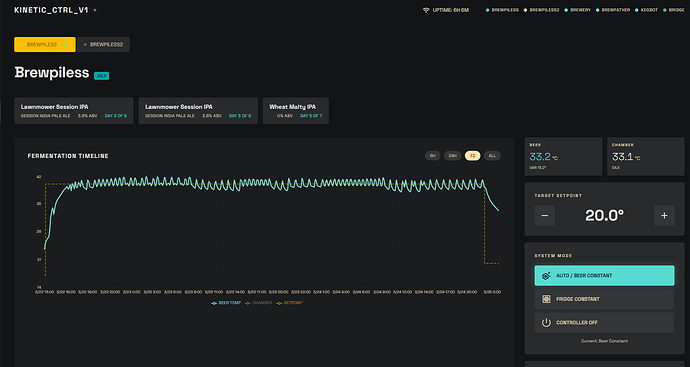Viewport: 690px width, 367px height.
Task: Select Auto / Beer Constant system mode
Action: click(x=604, y=275)
